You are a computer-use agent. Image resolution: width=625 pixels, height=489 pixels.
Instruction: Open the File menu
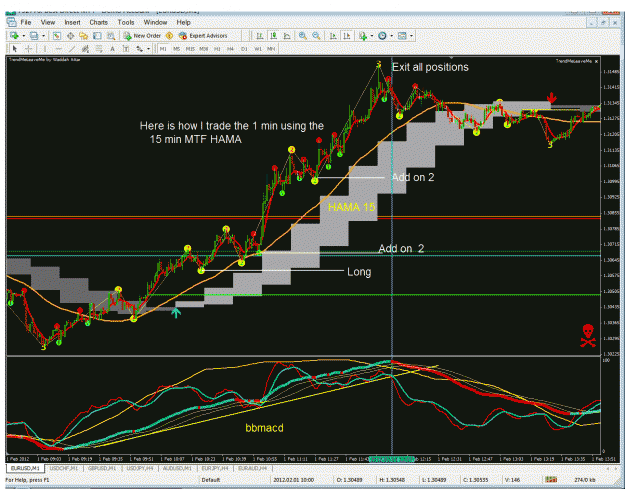pyautogui.click(x=26, y=22)
